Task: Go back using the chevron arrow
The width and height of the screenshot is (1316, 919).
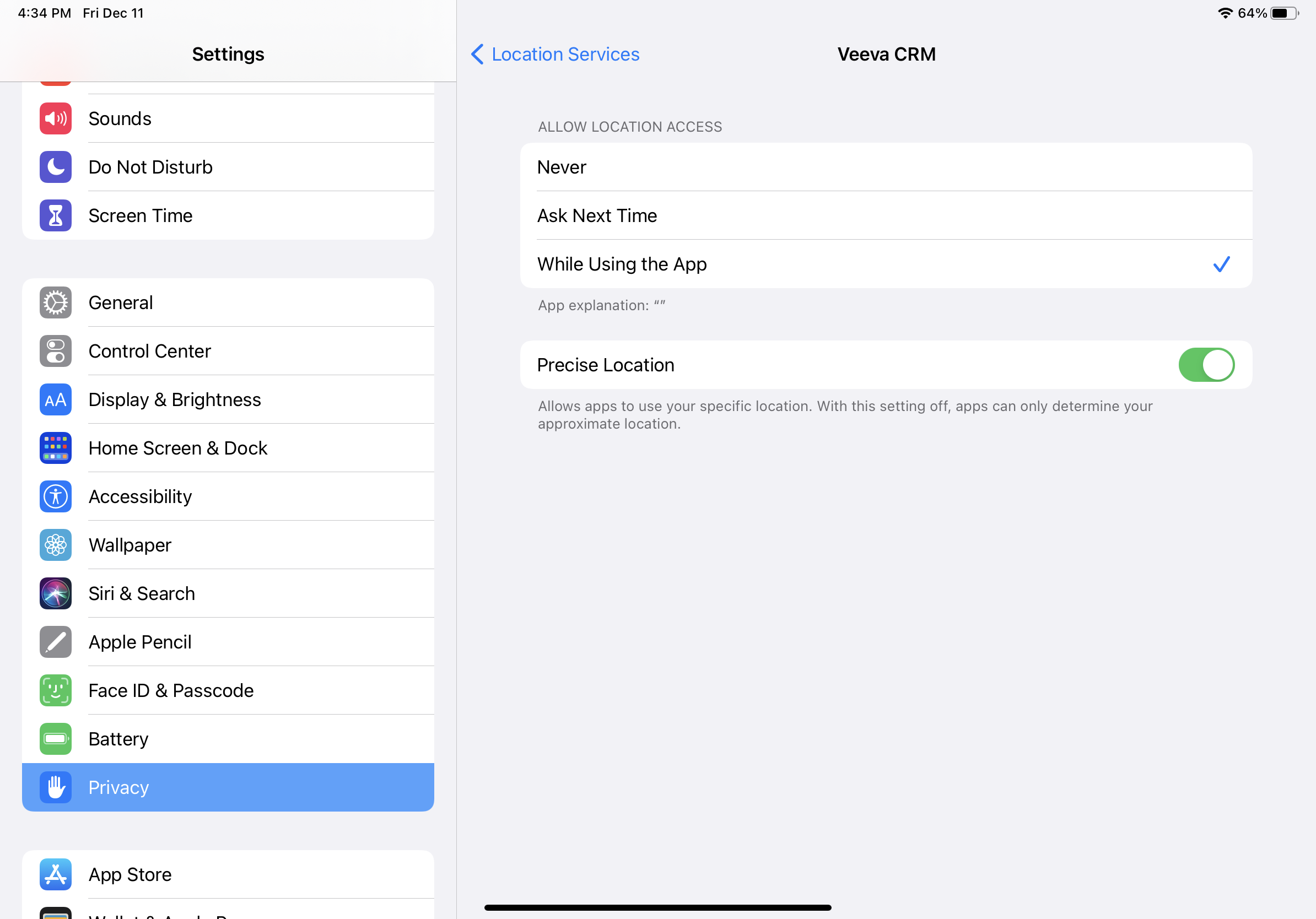Action: coord(477,55)
